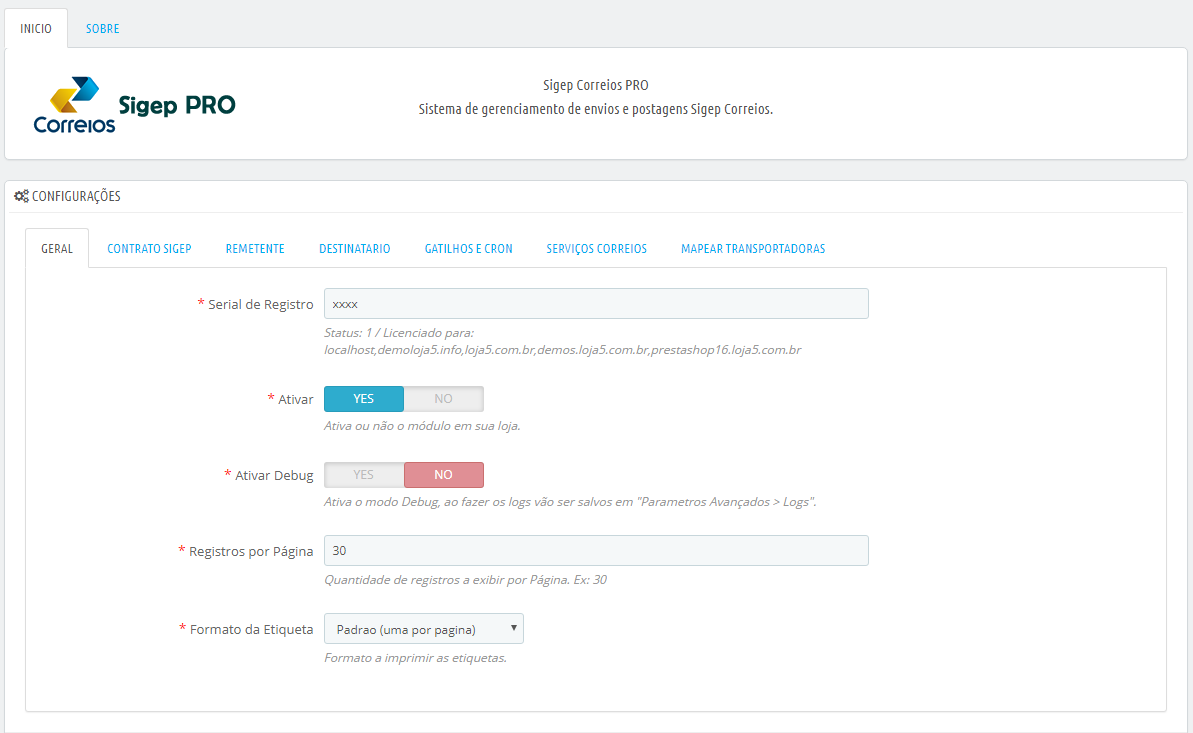Open the Contrato Sigep tab
The width and height of the screenshot is (1193, 733).
(149, 249)
